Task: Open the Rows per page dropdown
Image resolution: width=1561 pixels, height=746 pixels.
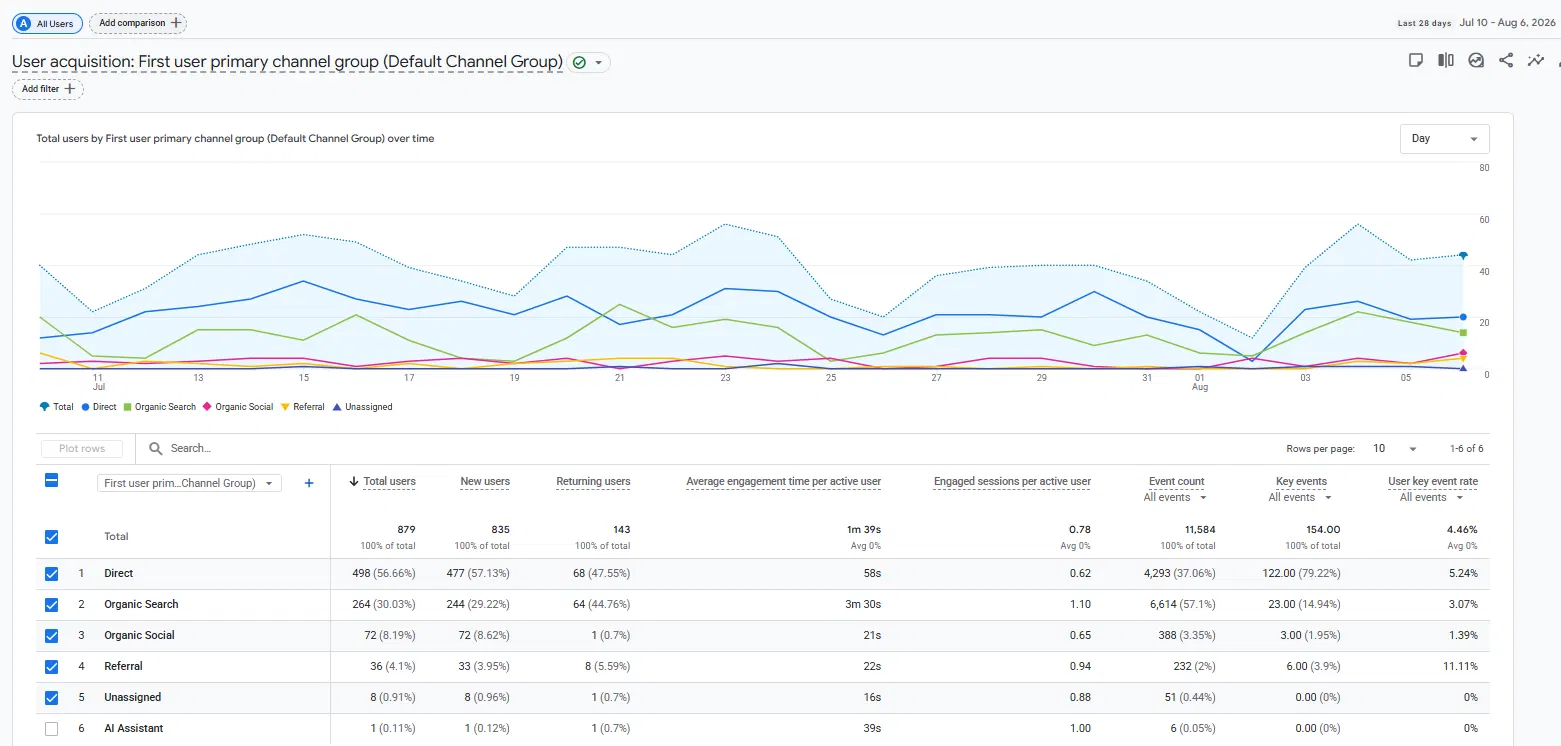Action: 1394,449
